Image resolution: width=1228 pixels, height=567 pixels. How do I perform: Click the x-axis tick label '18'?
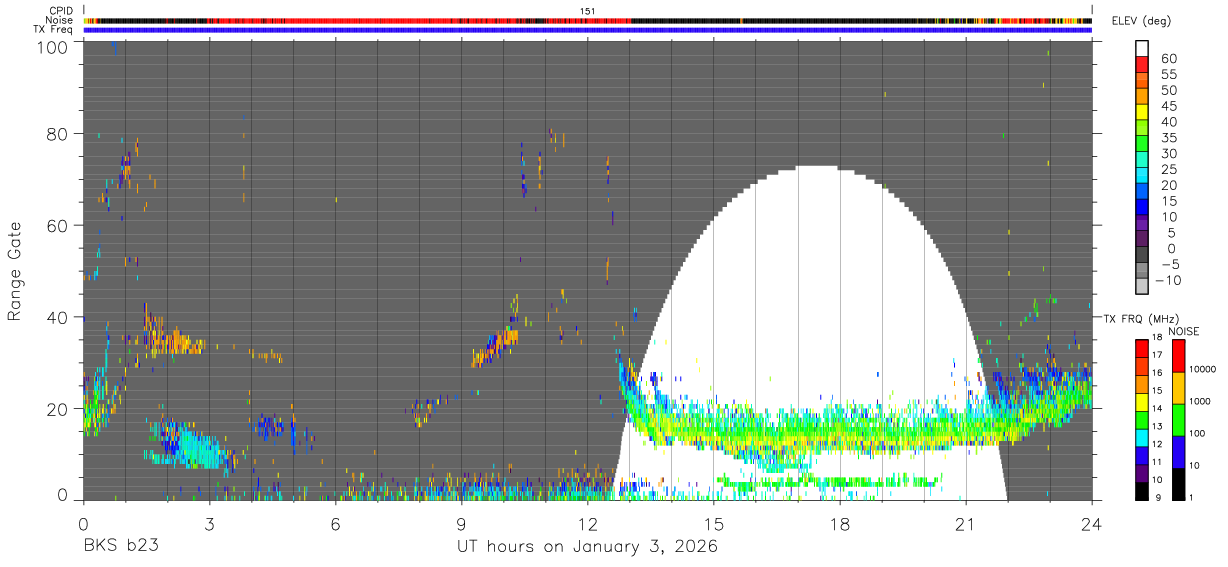pyautogui.click(x=839, y=522)
